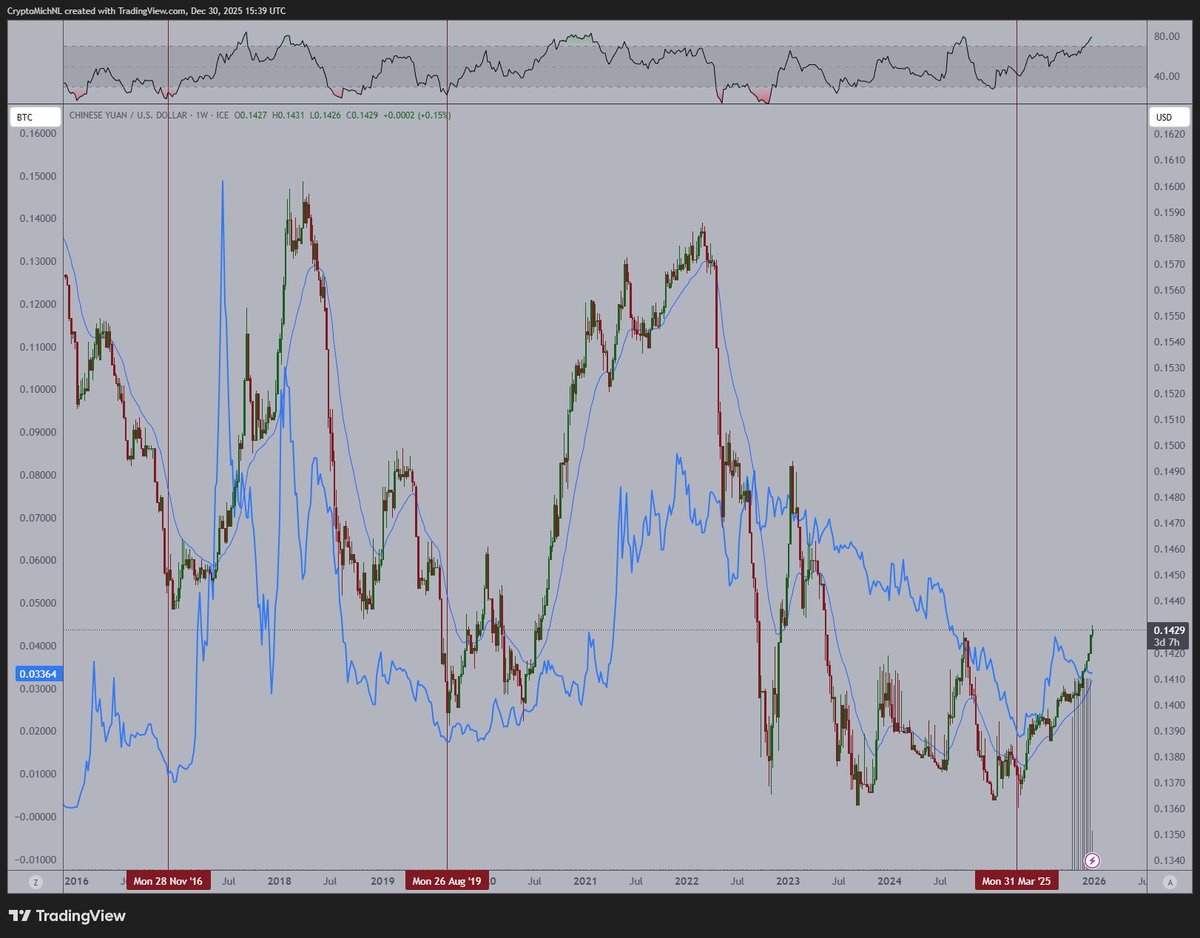This screenshot has height=938, width=1200.
Task: Click the -0.01000 tick on left price scale
Action: tap(35, 860)
